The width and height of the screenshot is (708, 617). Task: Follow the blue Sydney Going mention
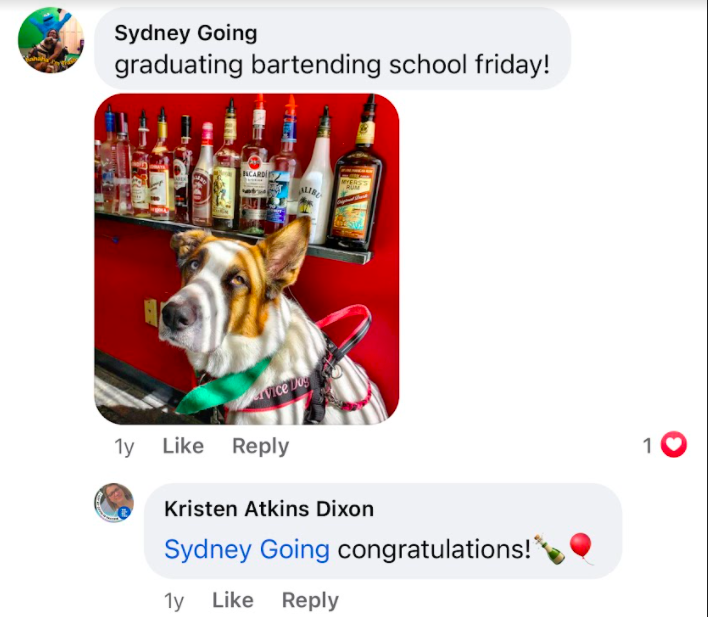[x=247, y=549]
